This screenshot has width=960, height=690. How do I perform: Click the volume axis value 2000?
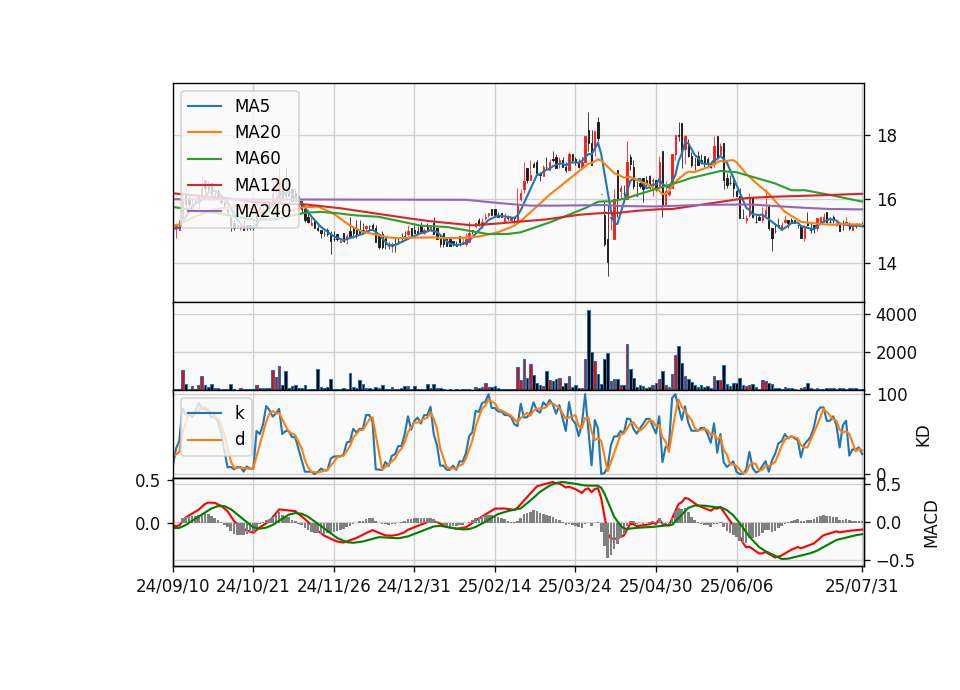click(x=896, y=353)
